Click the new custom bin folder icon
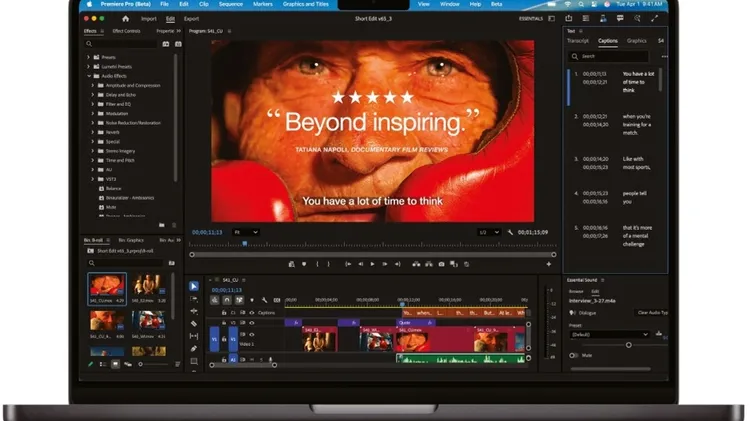 pyautogui.click(x=162, y=225)
